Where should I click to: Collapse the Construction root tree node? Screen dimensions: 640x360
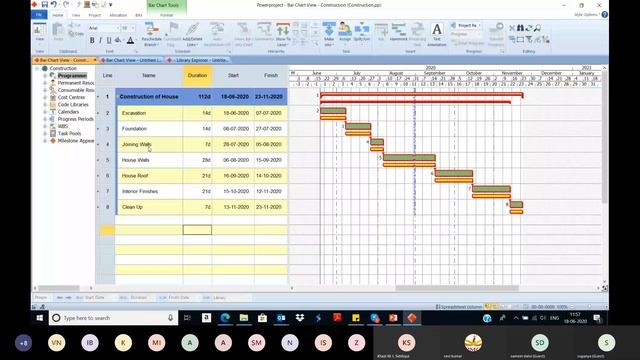(37, 69)
